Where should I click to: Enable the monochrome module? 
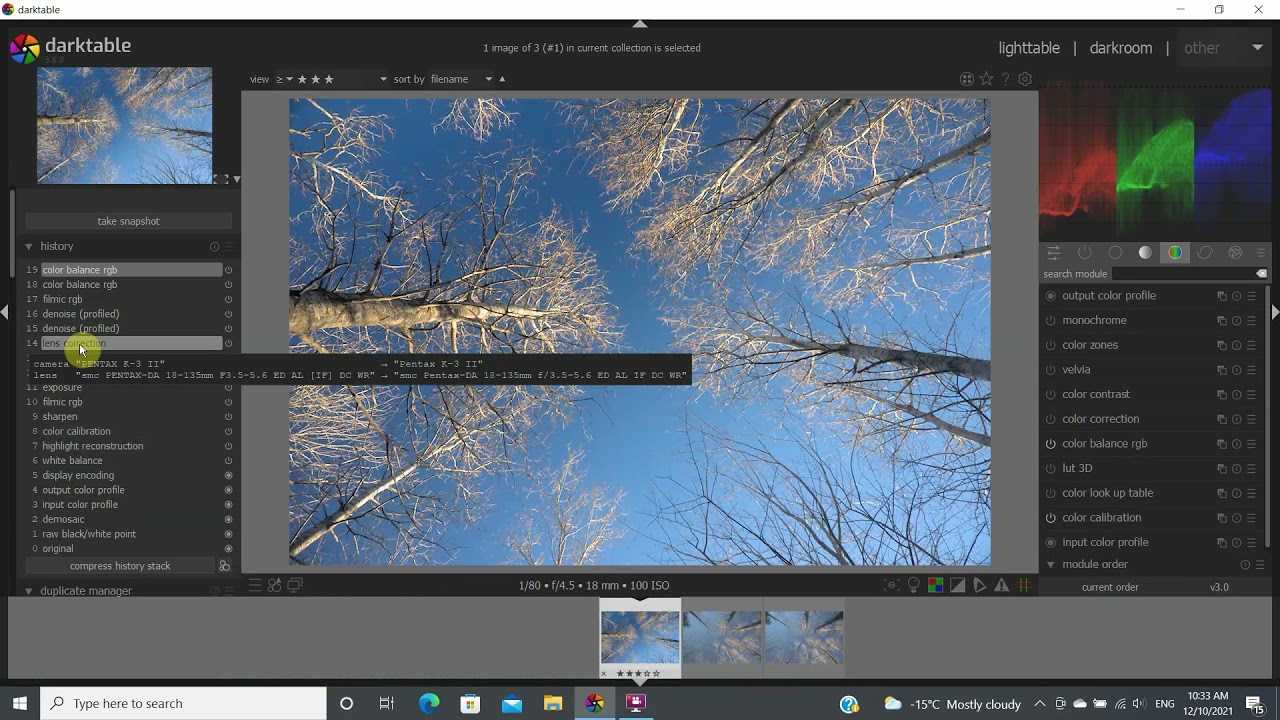[1050, 321]
